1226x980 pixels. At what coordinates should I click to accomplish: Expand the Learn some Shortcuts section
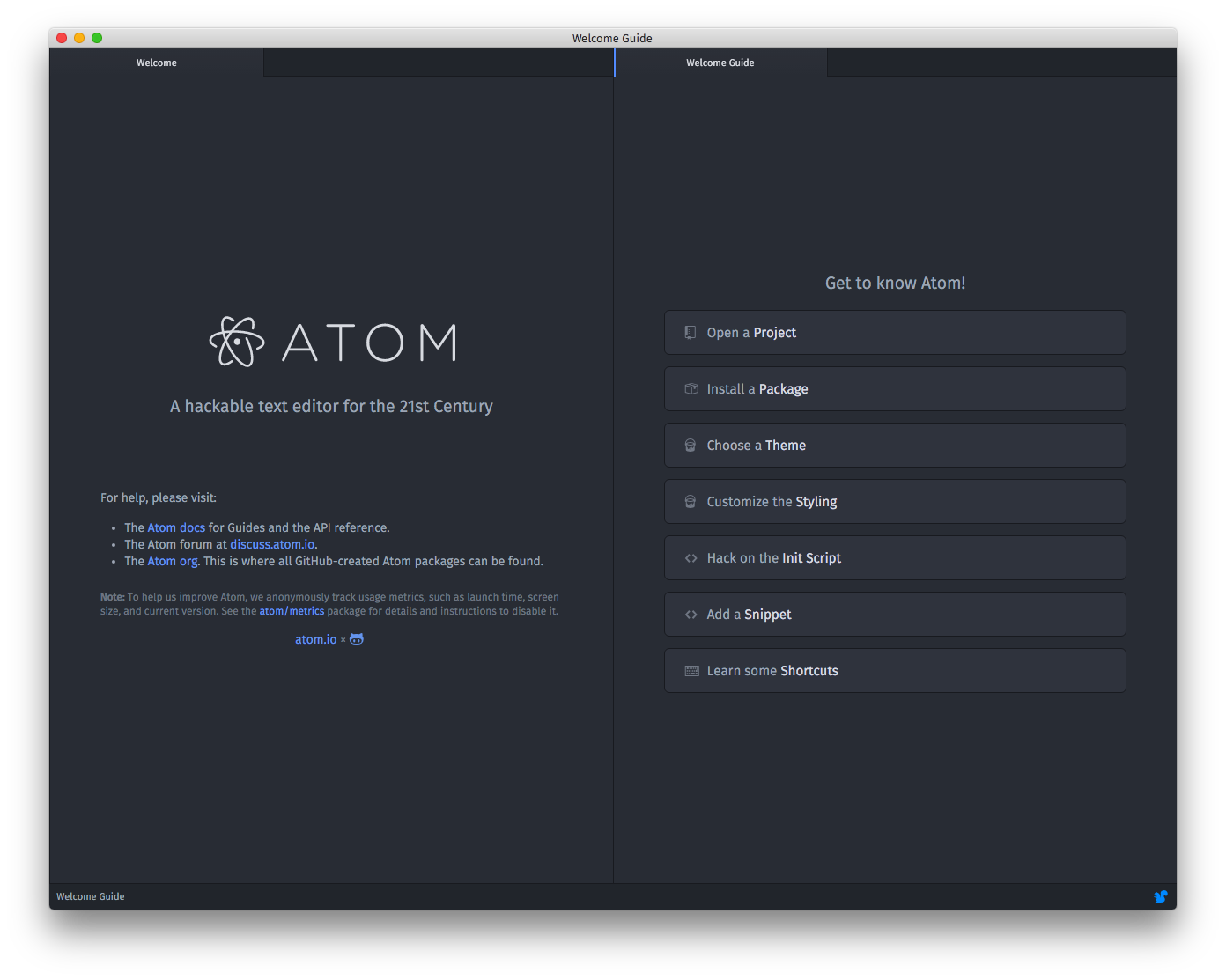coord(895,671)
